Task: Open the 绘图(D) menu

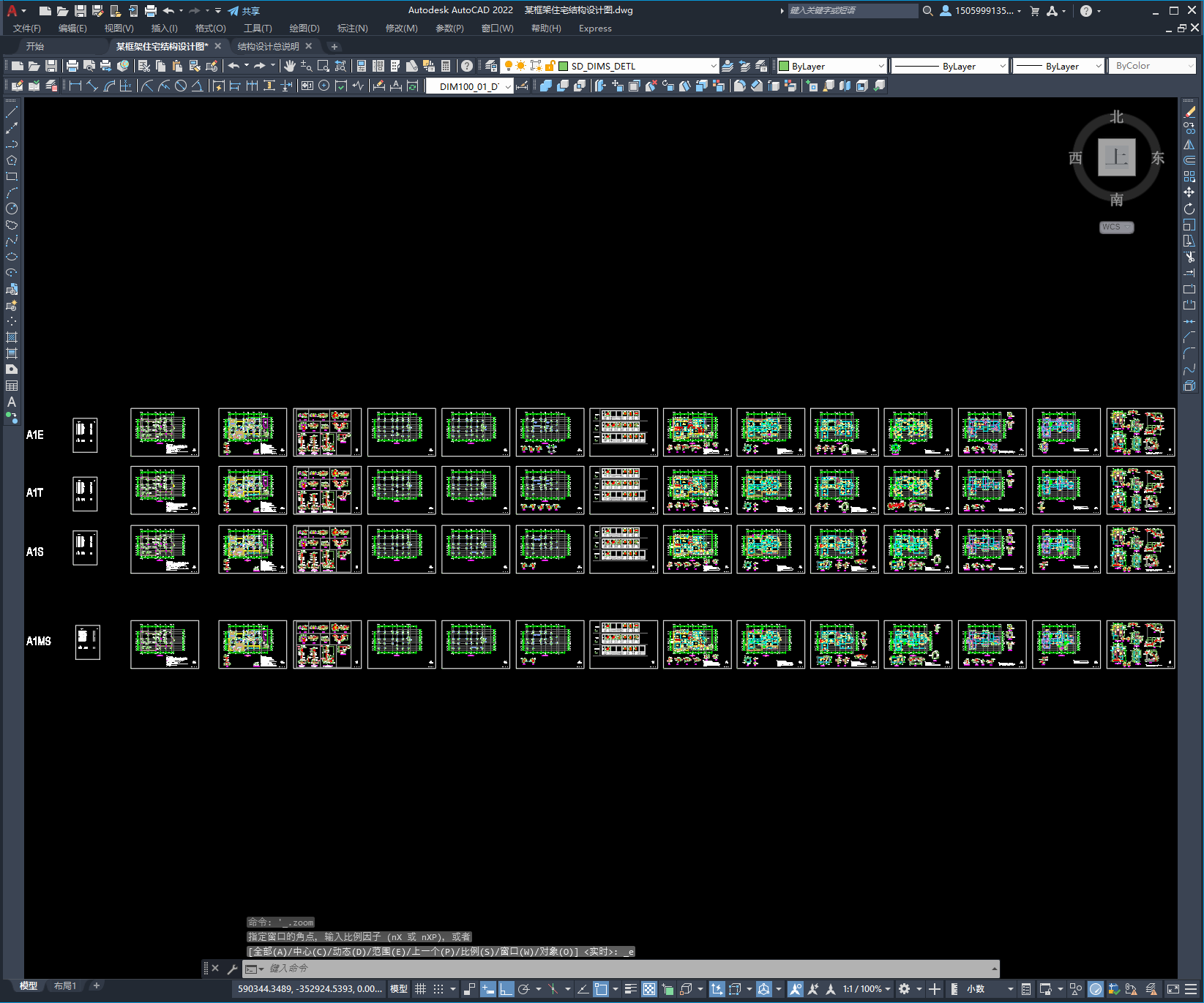Action: (x=304, y=29)
